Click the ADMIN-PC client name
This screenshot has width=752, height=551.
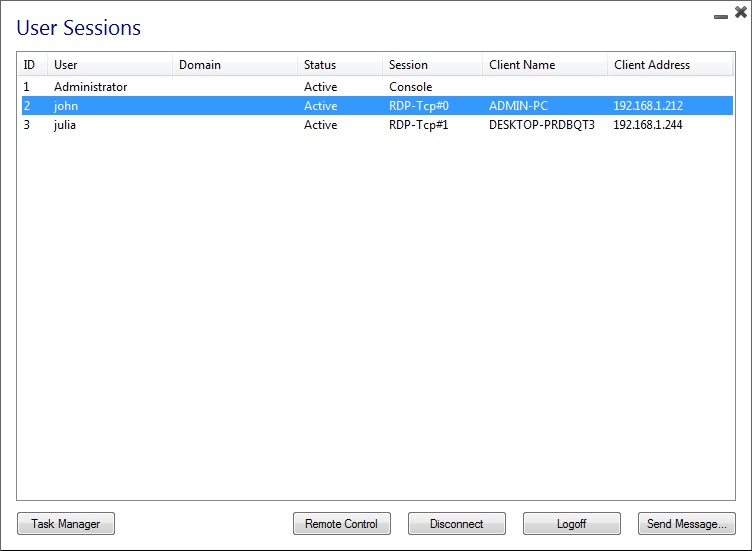click(x=518, y=106)
